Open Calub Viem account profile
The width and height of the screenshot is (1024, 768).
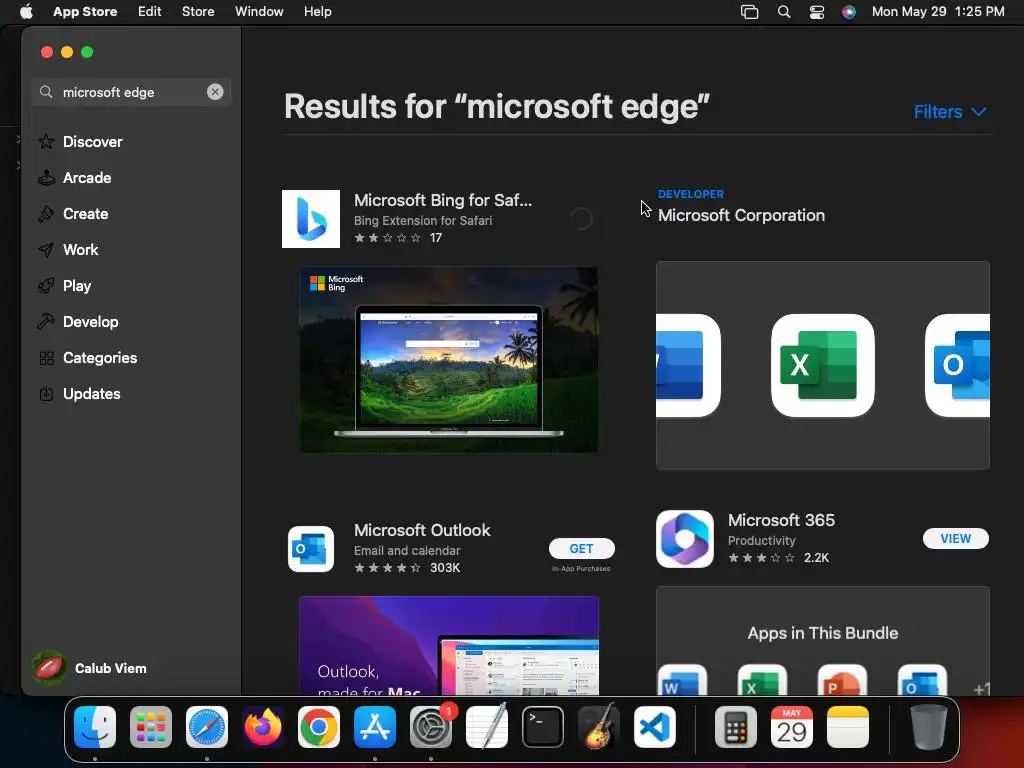(89, 668)
